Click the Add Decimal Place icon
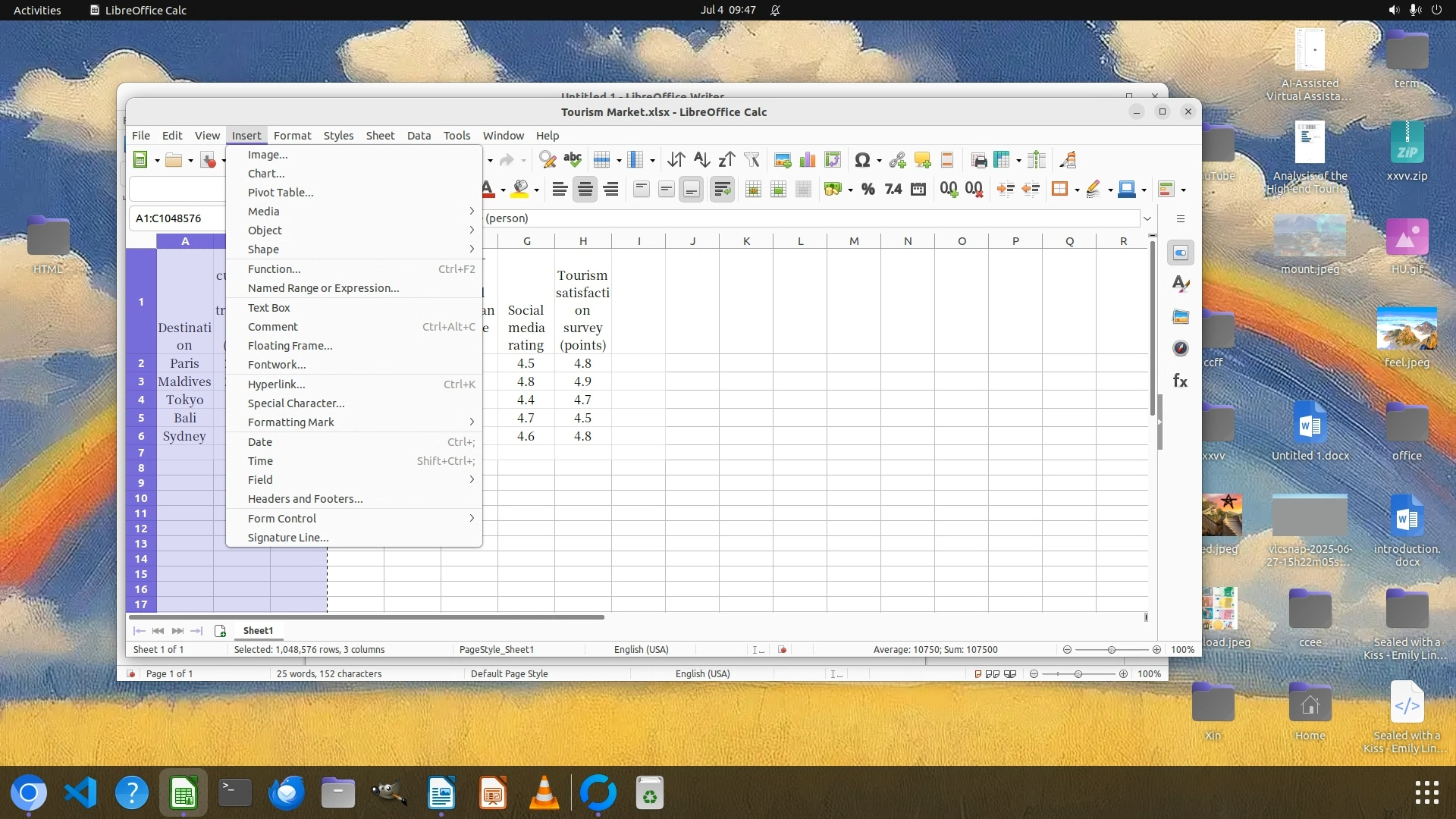1456x819 pixels. click(x=949, y=190)
